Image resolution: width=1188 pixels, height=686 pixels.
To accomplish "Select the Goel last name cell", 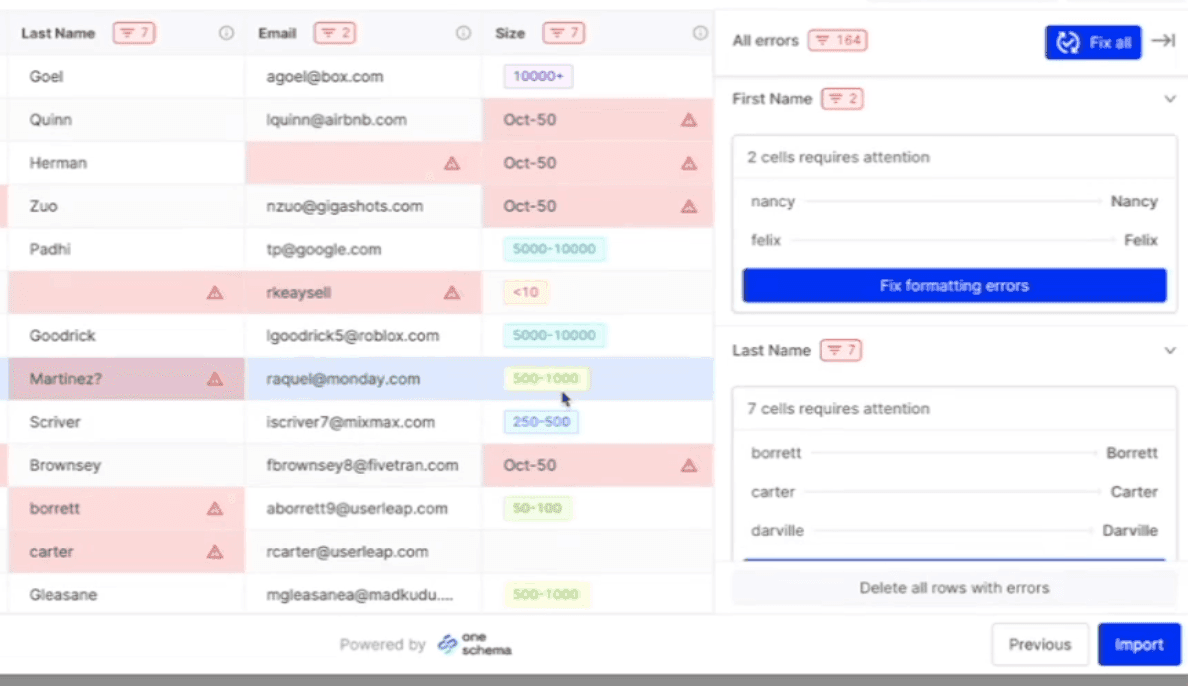I will point(127,77).
